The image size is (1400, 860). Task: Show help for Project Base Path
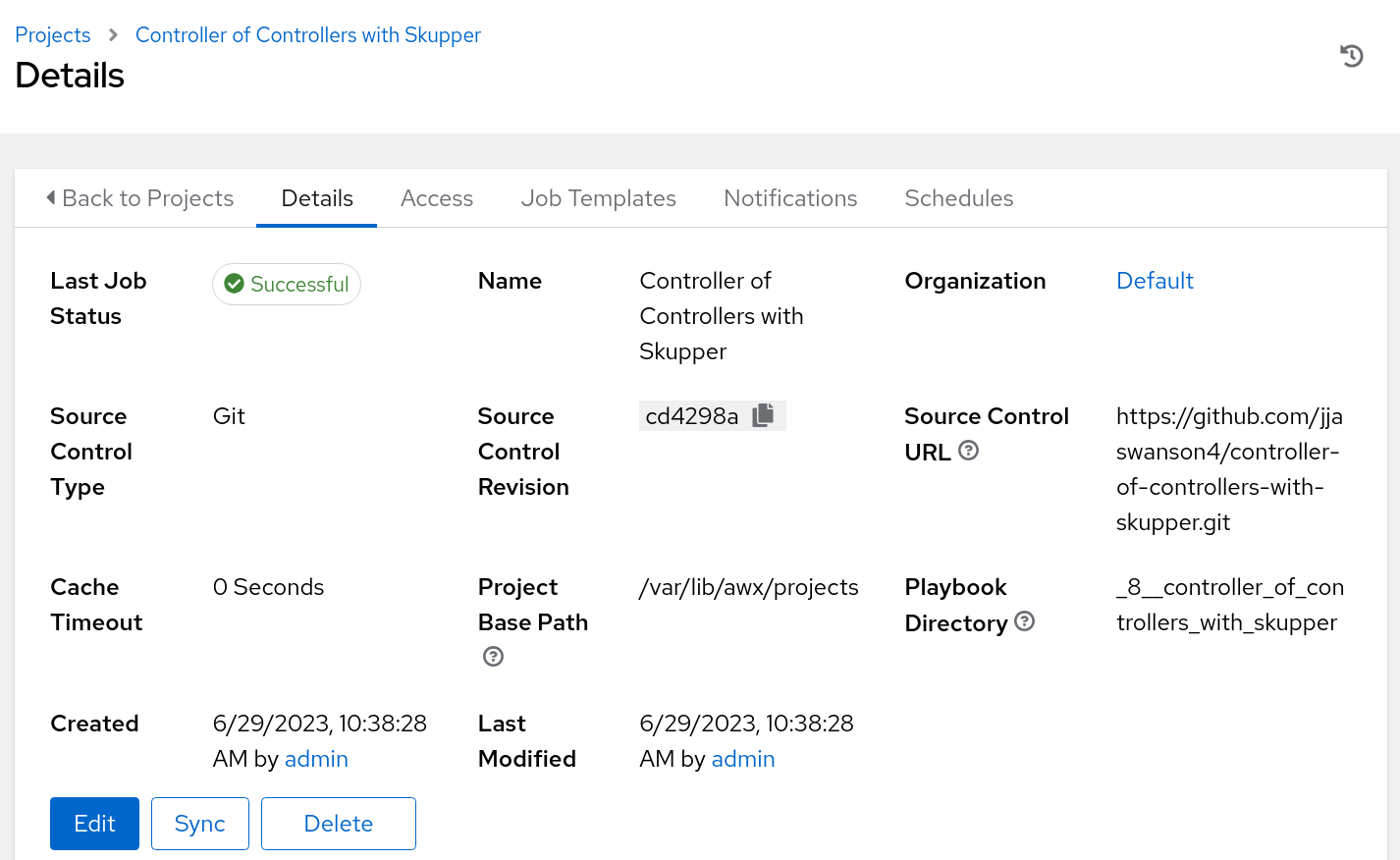pos(493,657)
